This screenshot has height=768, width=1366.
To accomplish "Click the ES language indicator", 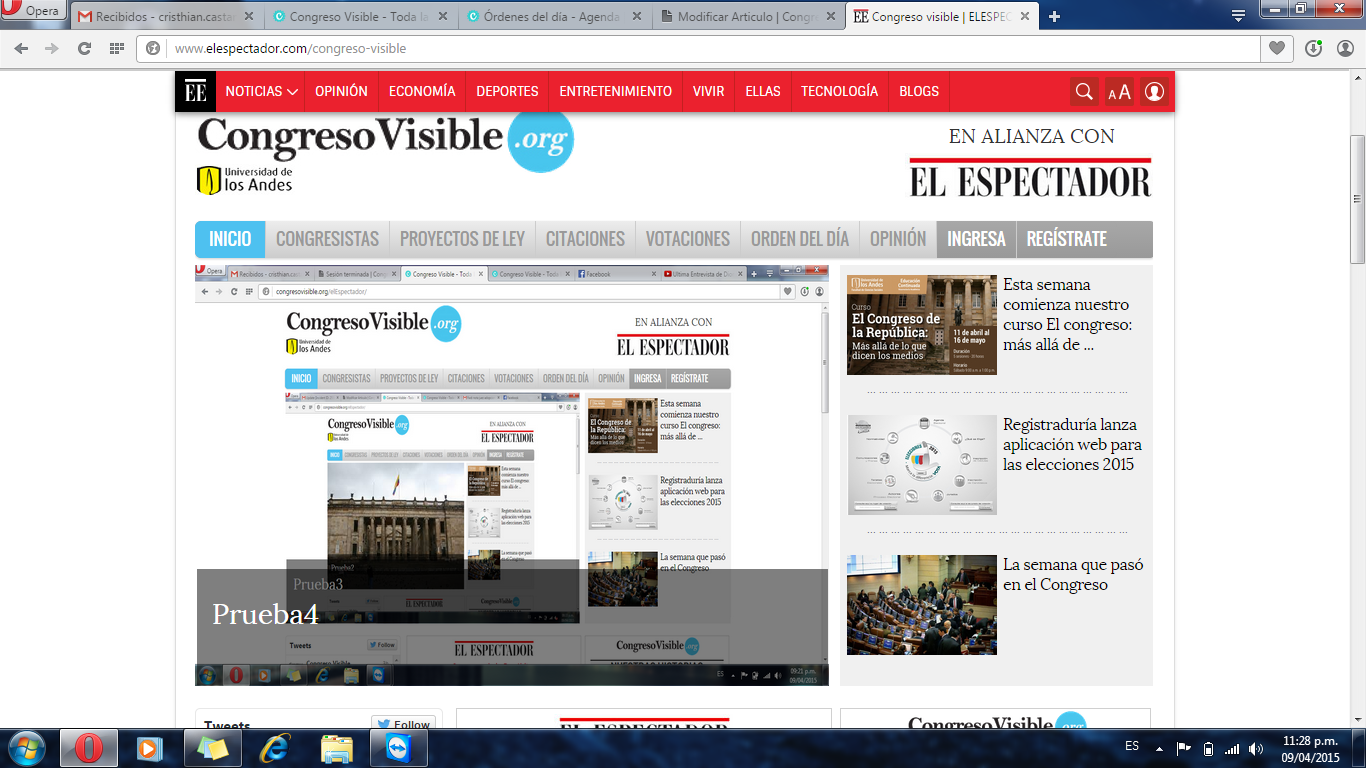I will [x=1131, y=746].
